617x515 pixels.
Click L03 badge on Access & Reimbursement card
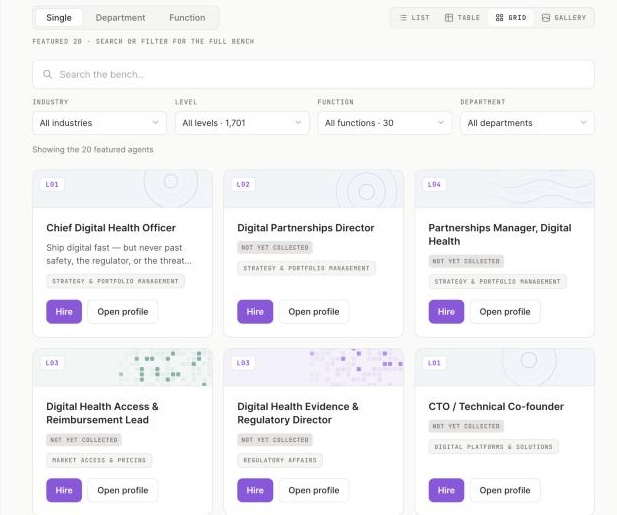(52, 363)
